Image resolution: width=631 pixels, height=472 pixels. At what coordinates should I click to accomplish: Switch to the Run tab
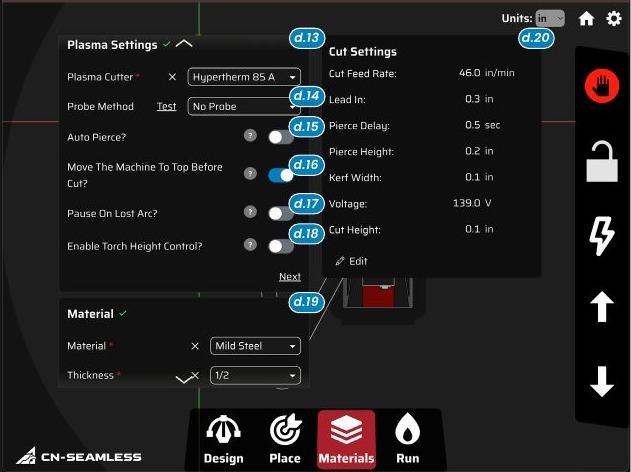click(x=408, y=439)
